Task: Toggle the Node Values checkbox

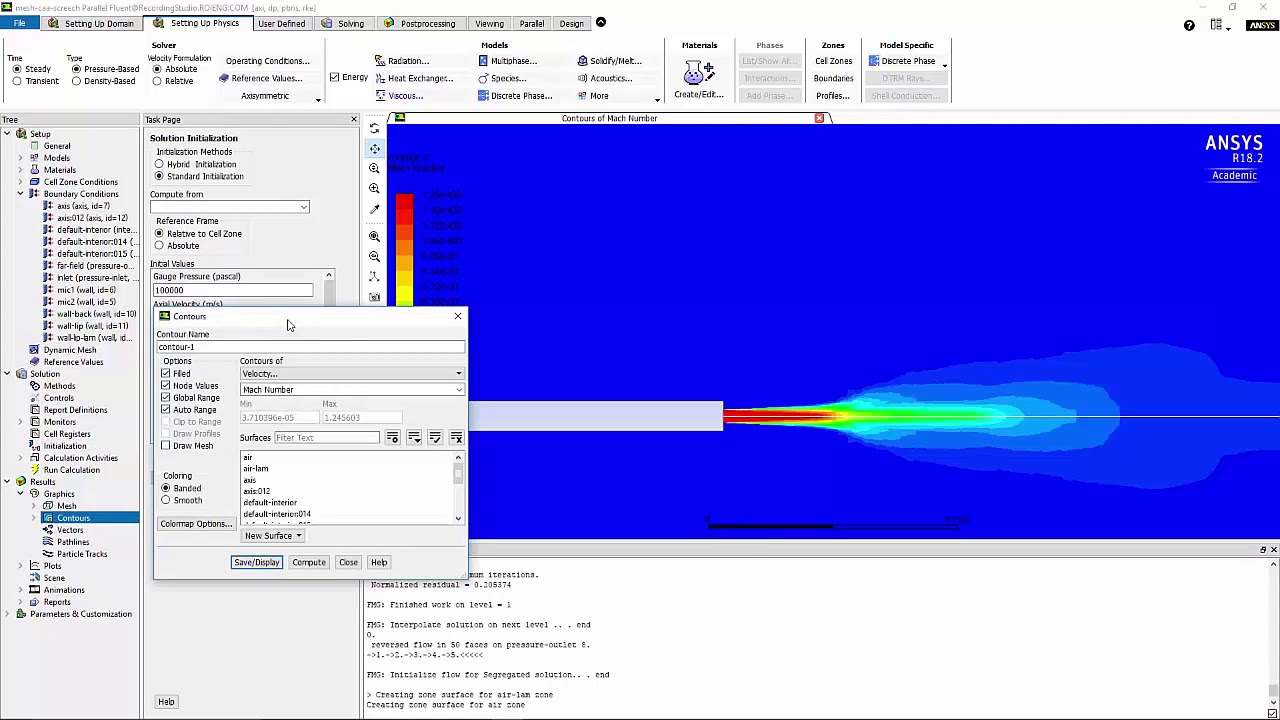Action: tap(166, 385)
